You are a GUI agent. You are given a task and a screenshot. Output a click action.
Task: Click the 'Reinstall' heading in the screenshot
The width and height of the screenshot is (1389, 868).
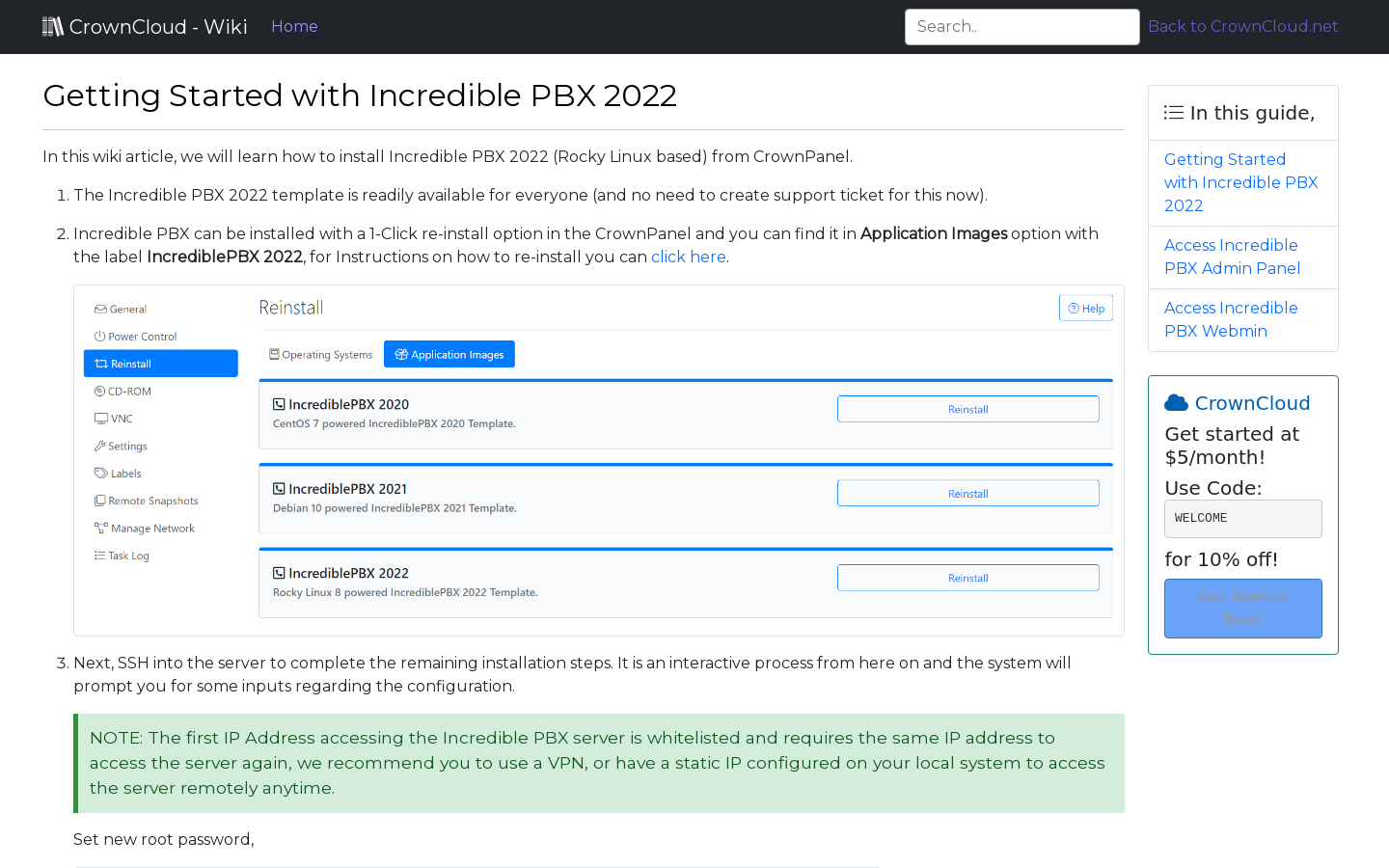[291, 308]
